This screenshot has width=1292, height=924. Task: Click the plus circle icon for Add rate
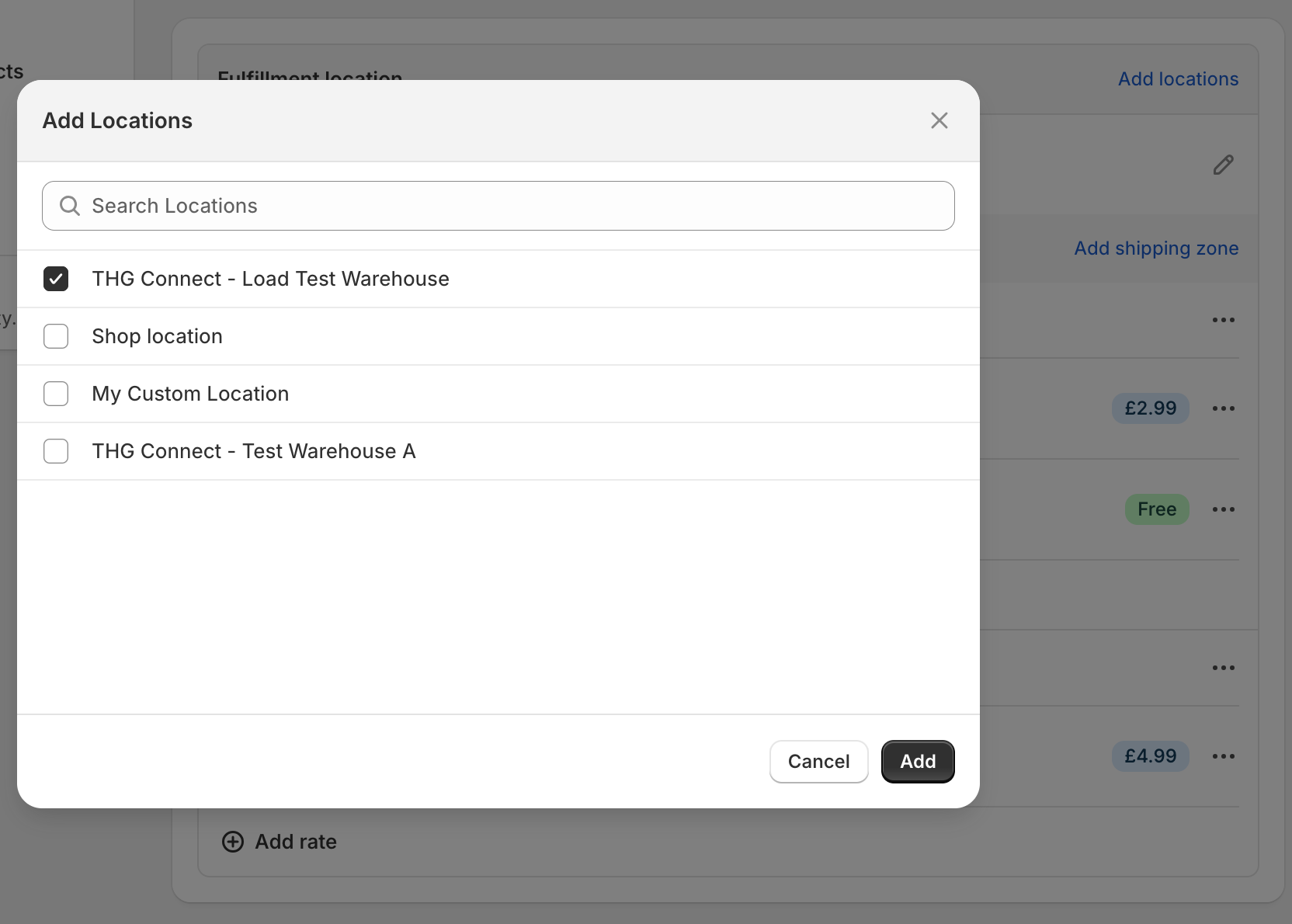coord(233,842)
